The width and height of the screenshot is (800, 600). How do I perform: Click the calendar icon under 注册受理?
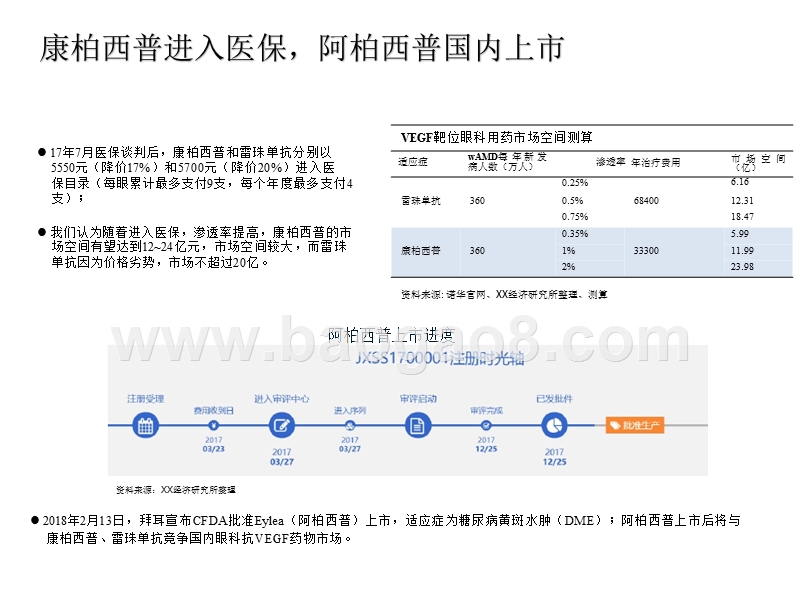point(145,426)
